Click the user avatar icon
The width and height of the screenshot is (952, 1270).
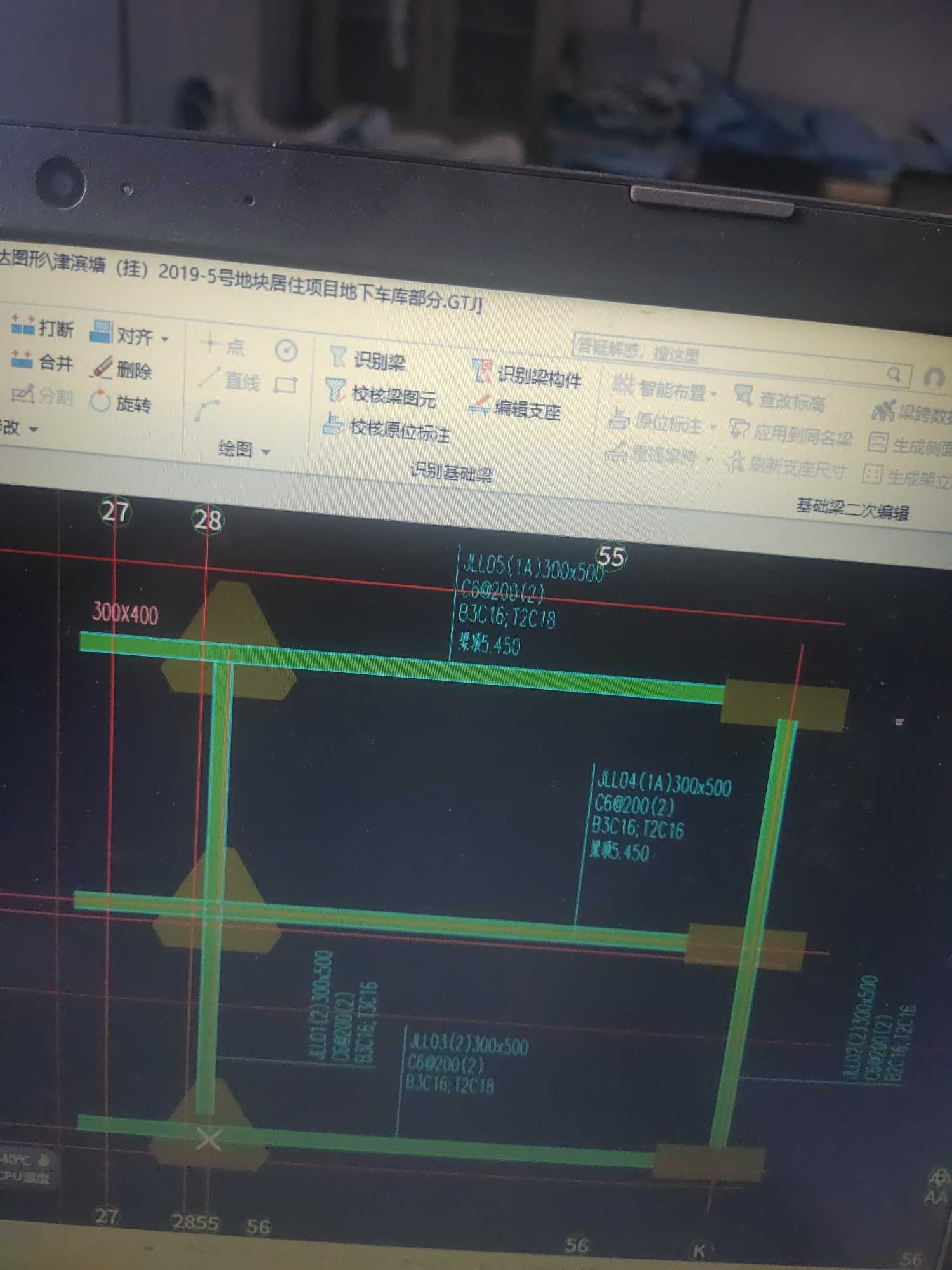(935, 378)
